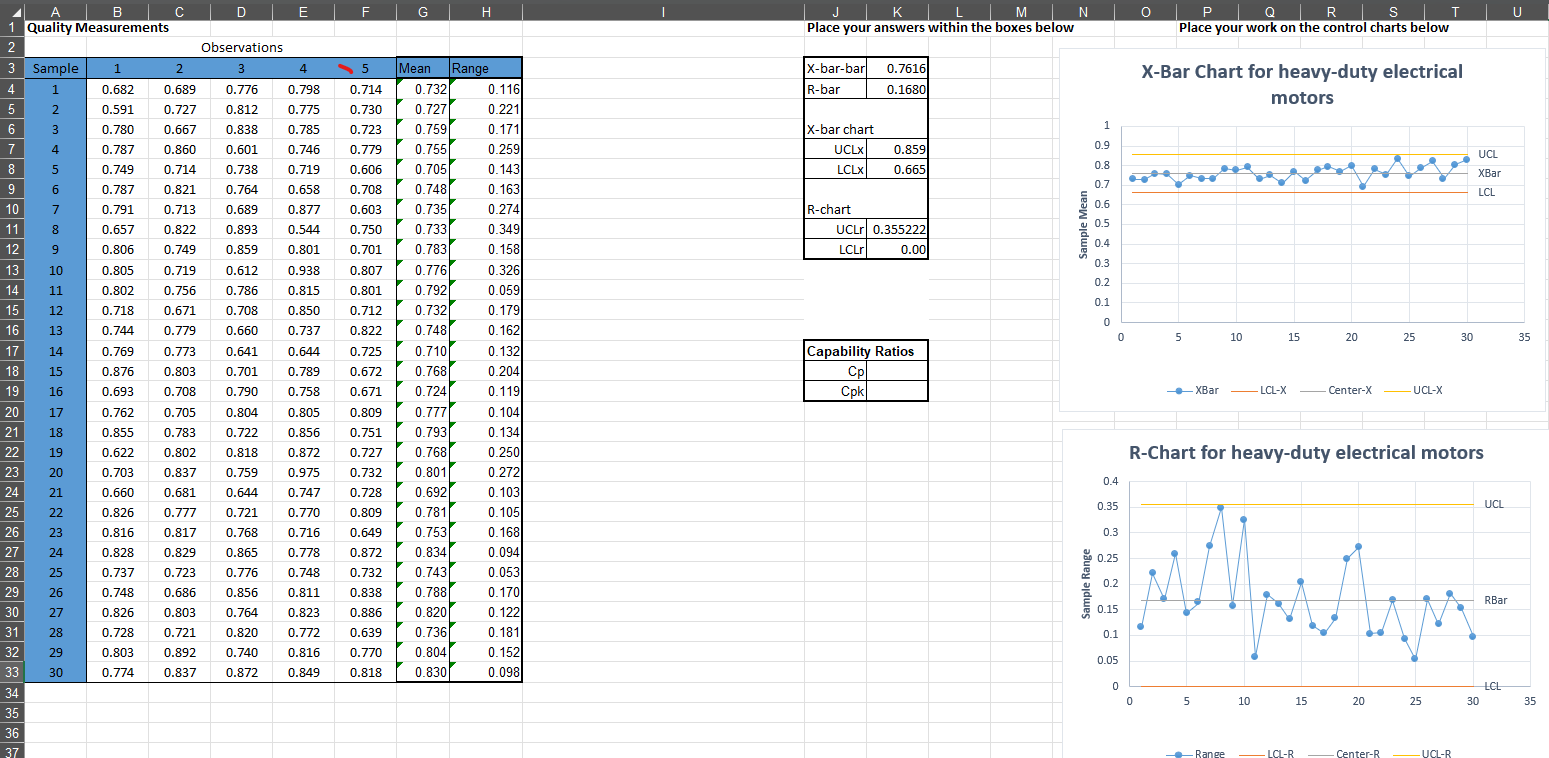Image resolution: width=1549 pixels, height=758 pixels.
Task: Select the empty Cp value cell
Action: tap(897, 371)
